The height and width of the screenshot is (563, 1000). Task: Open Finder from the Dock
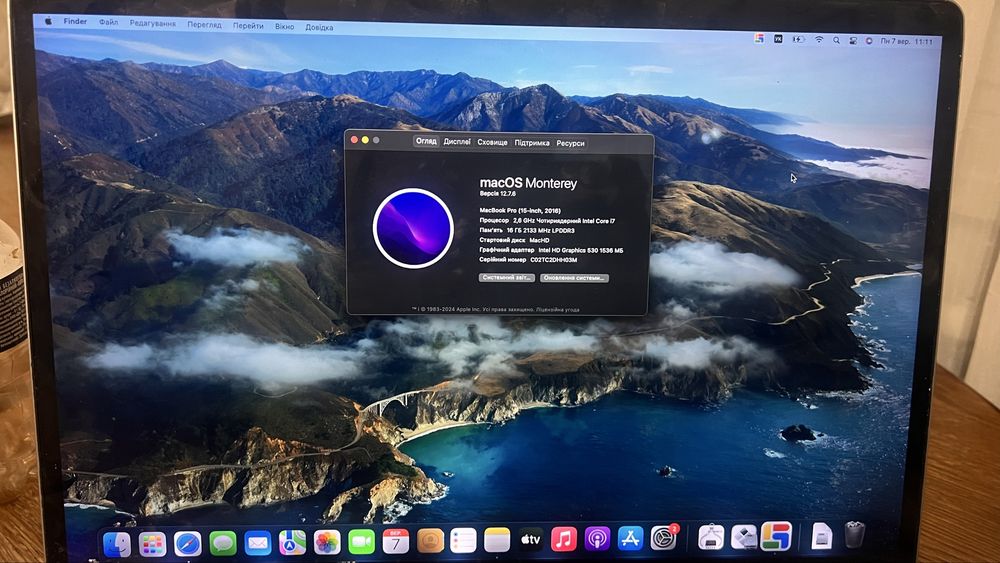click(117, 544)
